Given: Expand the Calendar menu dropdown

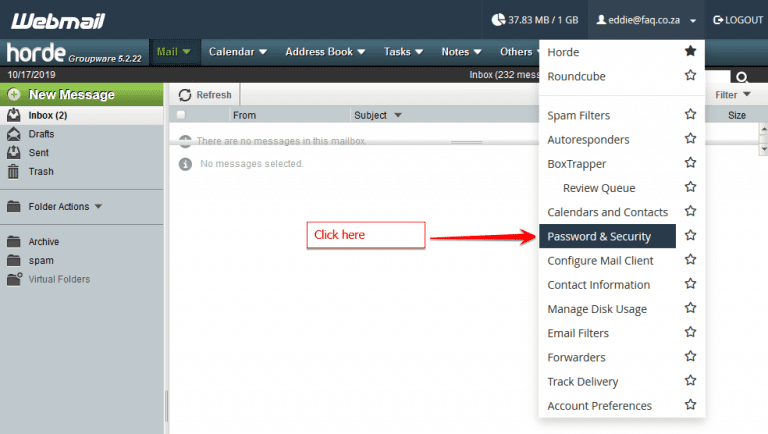Looking at the screenshot, I should click(x=237, y=52).
